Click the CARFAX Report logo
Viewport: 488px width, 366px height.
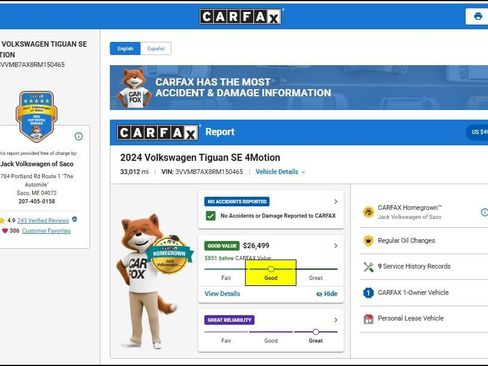coord(157,133)
